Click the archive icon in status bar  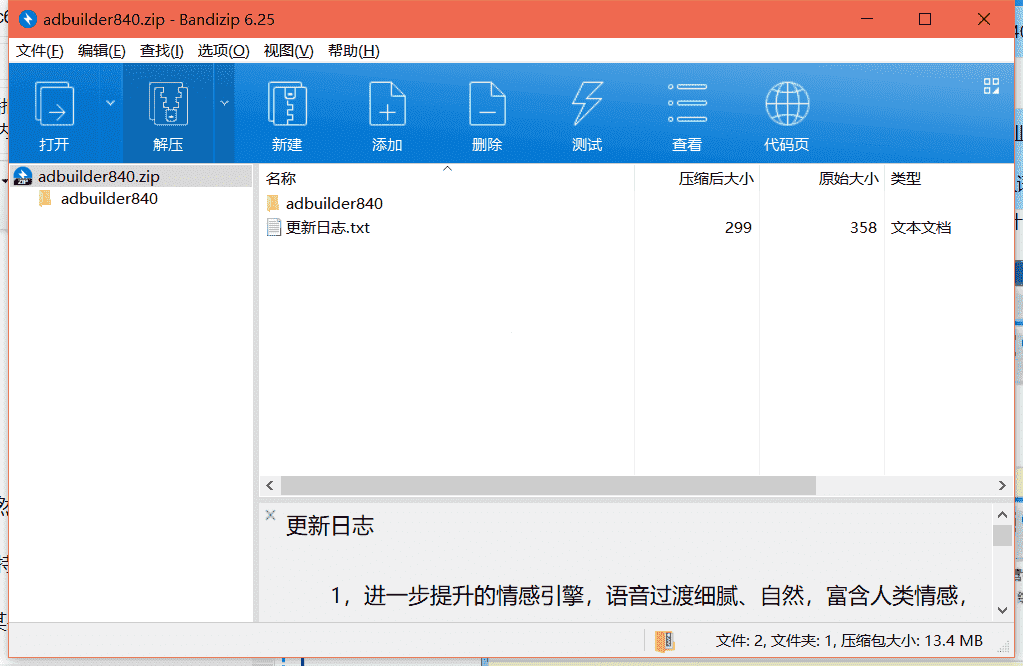pyautogui.click(x=665, y=641)
